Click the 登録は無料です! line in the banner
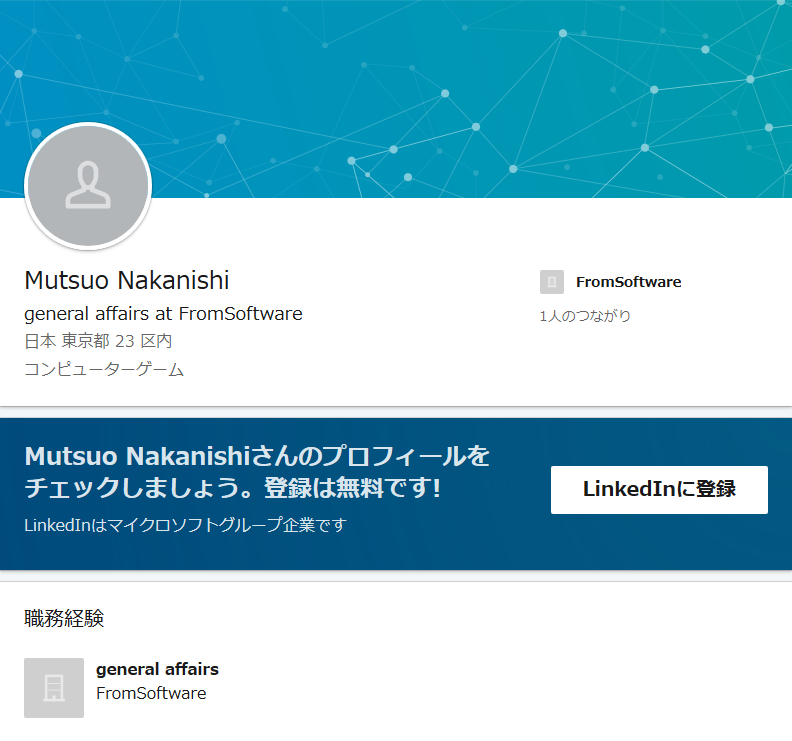The image size is (792, 741). pyautogui.click(x=351, y=489)
